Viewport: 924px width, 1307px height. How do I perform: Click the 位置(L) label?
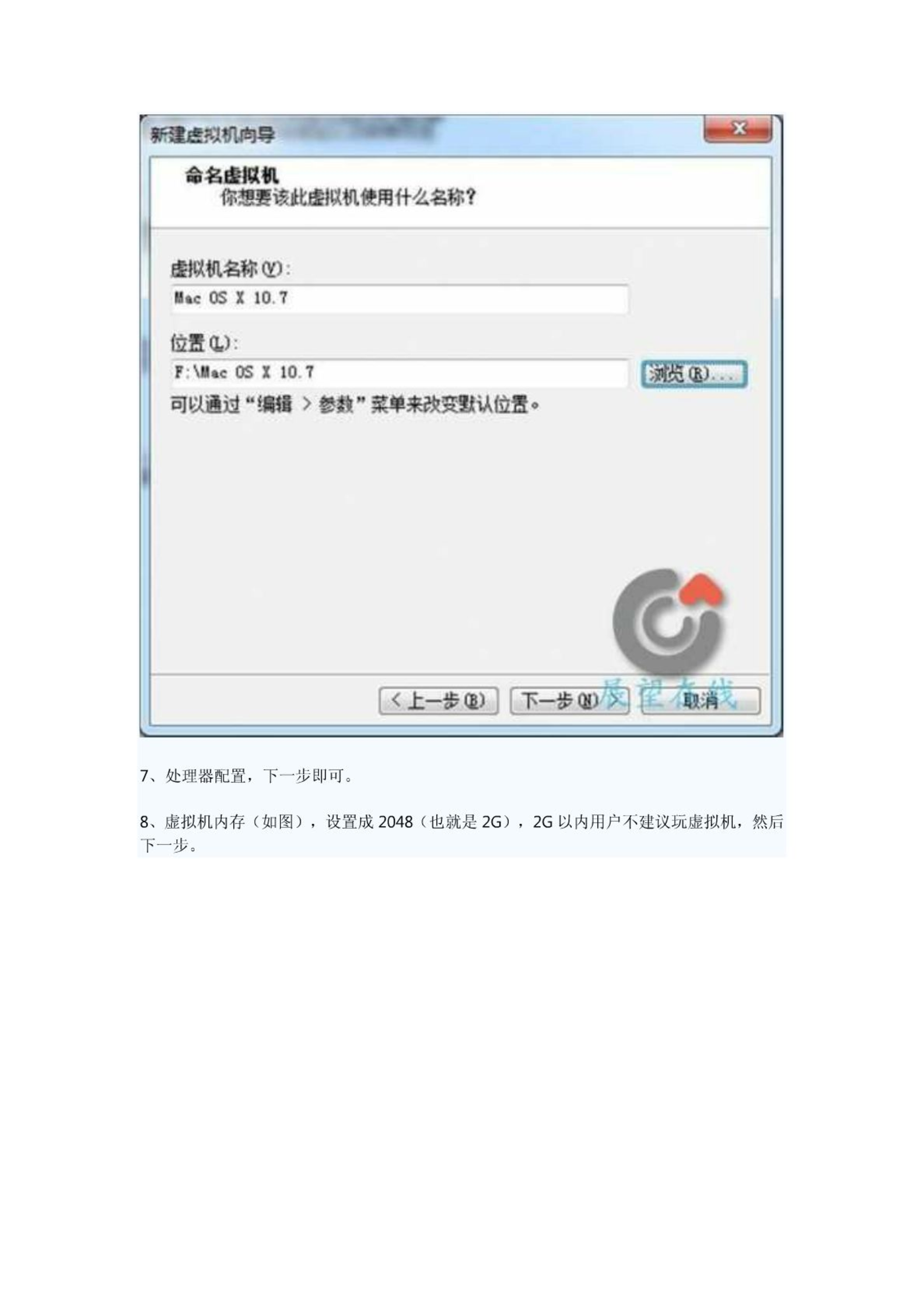click(204, 343)
